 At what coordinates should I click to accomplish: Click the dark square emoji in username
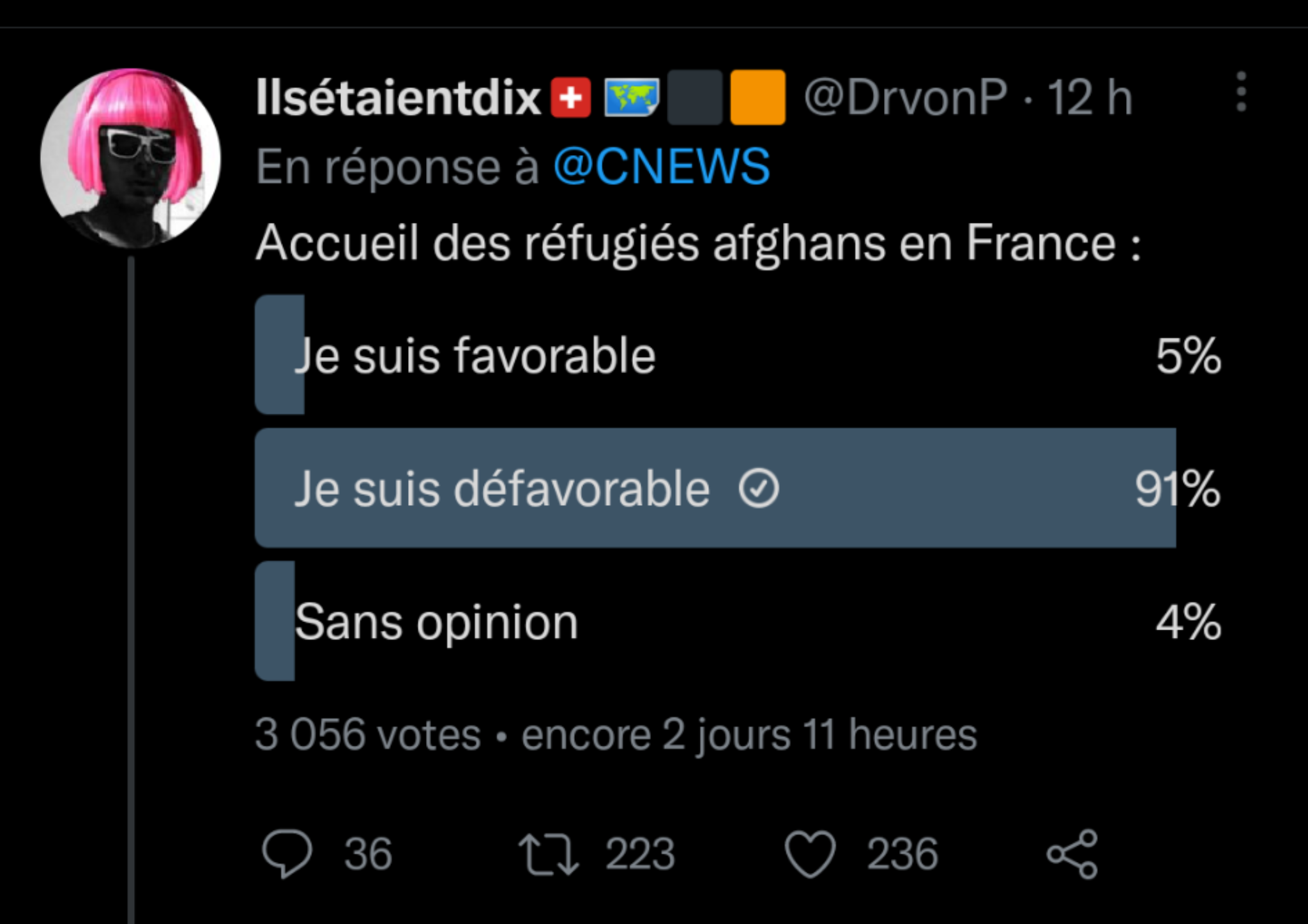(x=695, y=97)
